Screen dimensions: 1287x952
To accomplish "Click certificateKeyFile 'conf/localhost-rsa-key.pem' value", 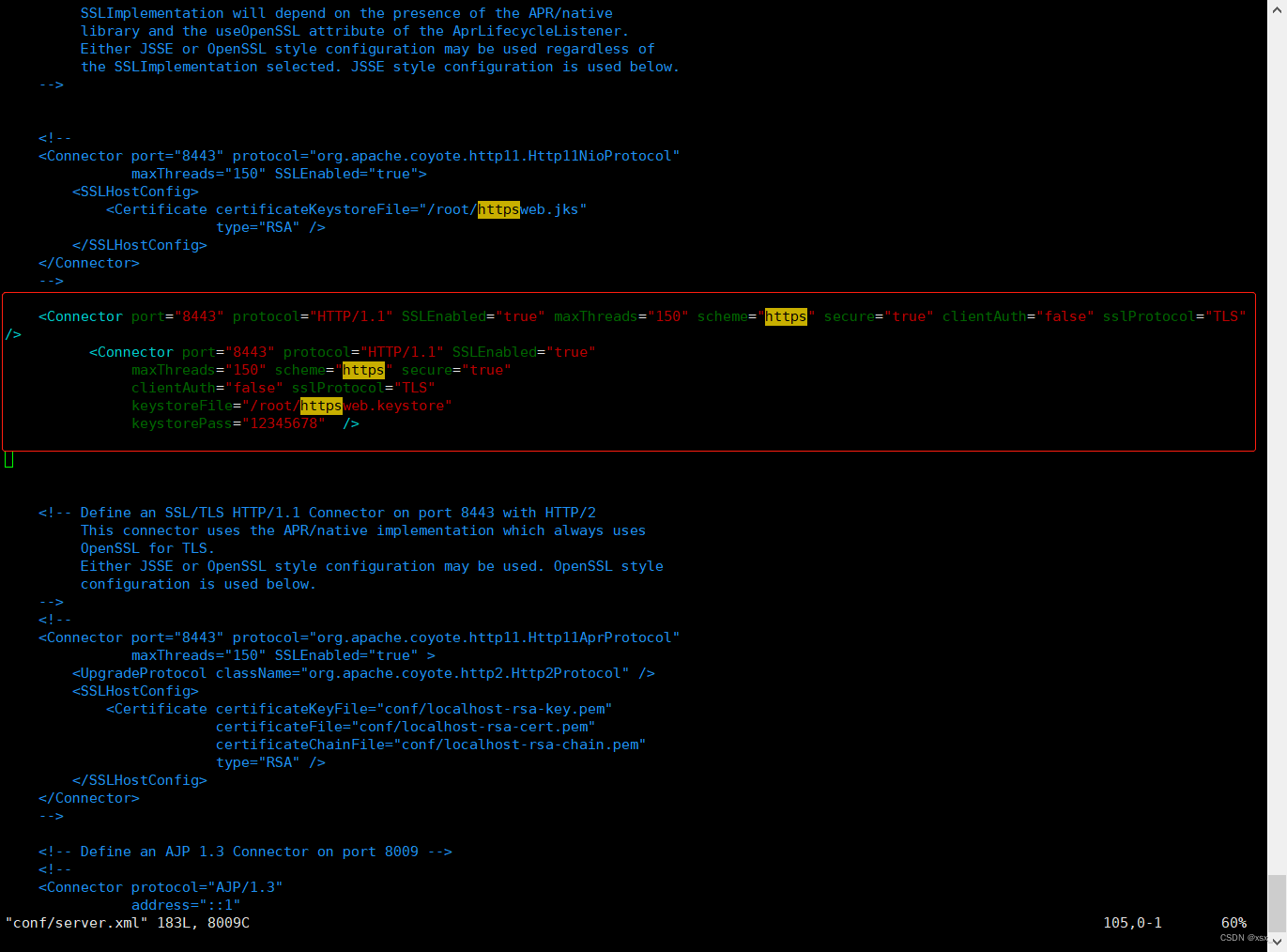I will point(495,709).
